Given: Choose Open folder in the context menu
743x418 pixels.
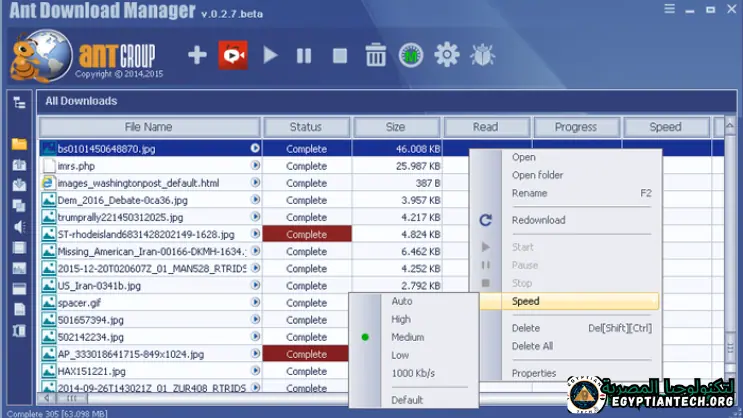Looking at the screenshot, I should point(537,175).
